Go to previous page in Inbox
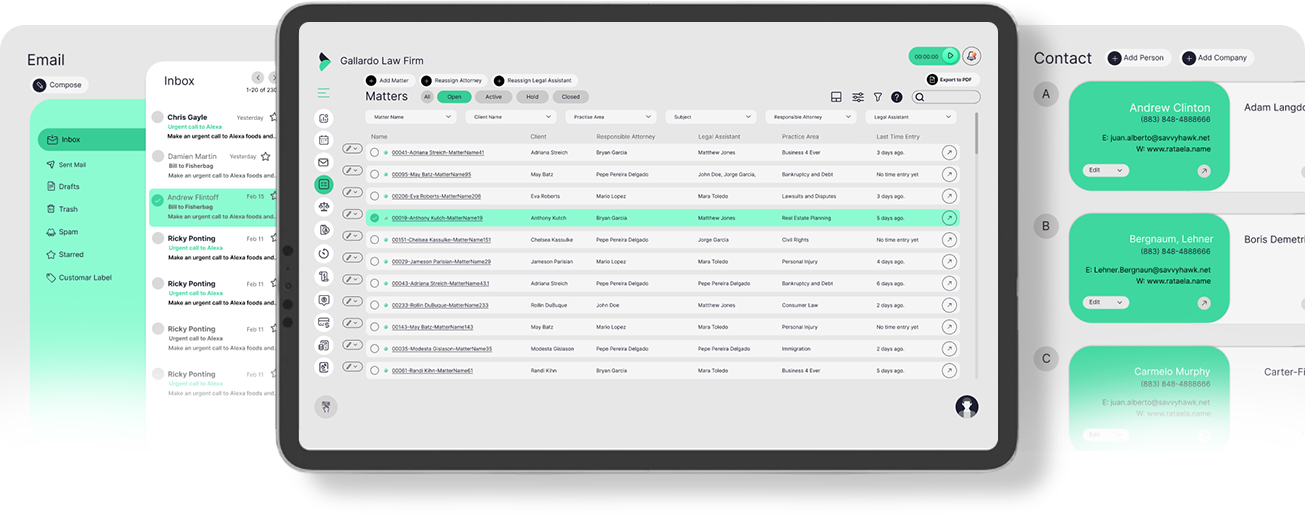1305x515 pixels. coord(258,77)
